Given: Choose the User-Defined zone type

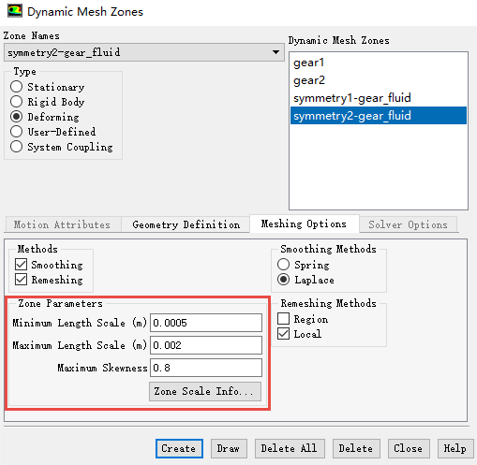Looking at the screenshot, I should (16, 132).
